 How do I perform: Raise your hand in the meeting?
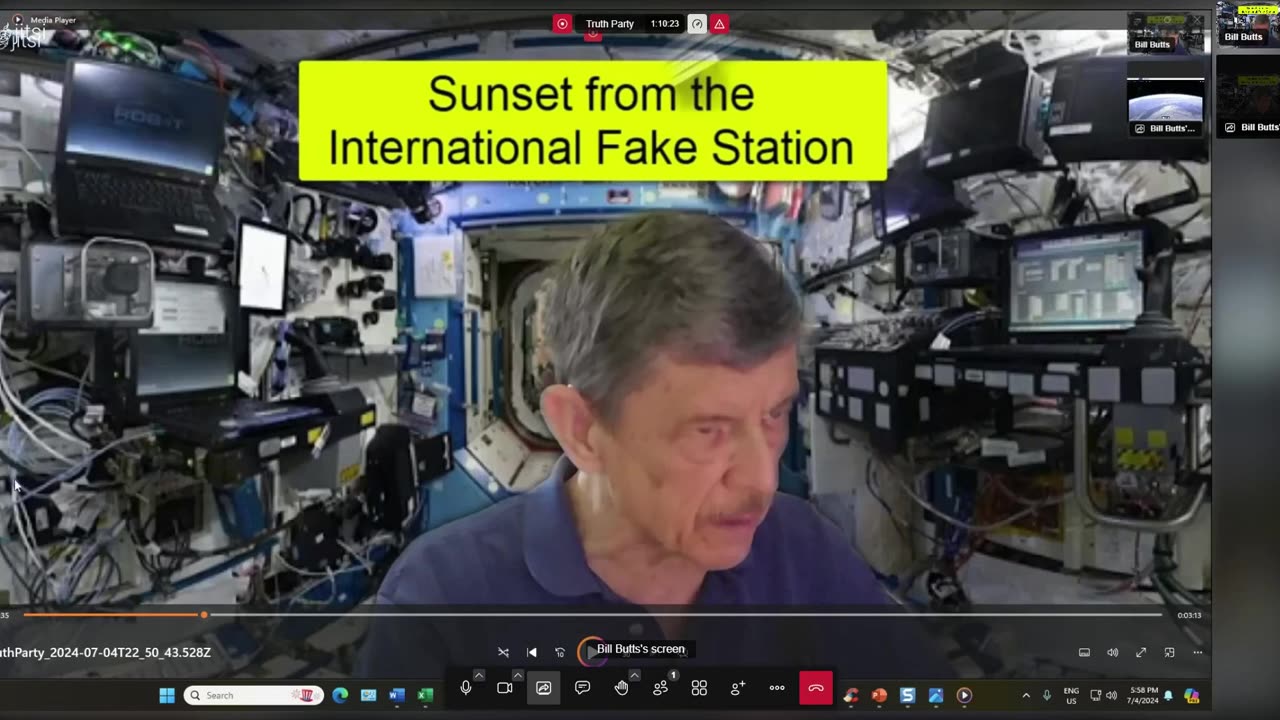(x=621, y=688)
